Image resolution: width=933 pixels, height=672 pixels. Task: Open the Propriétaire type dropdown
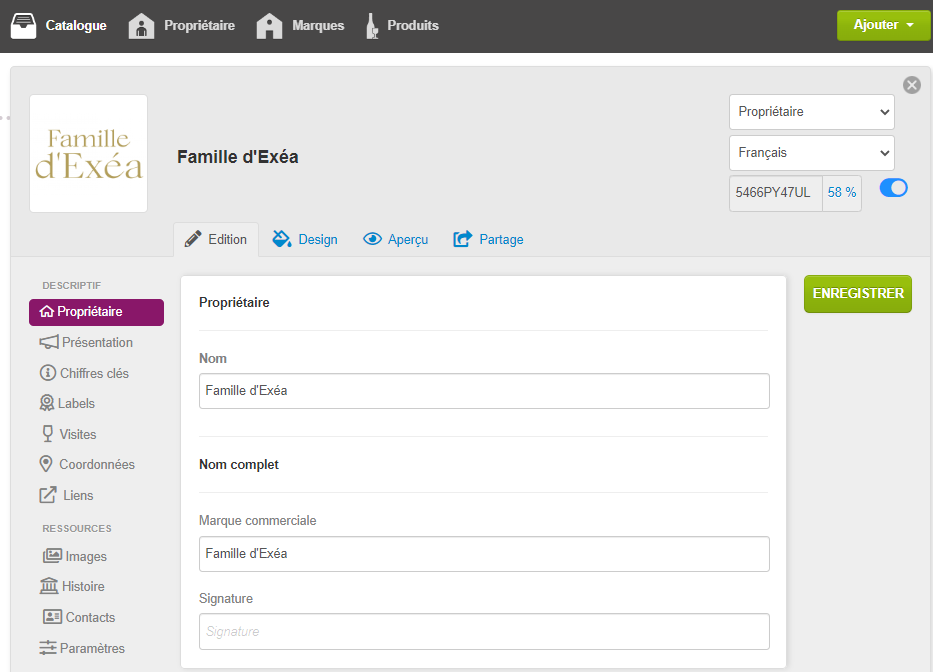812,112
